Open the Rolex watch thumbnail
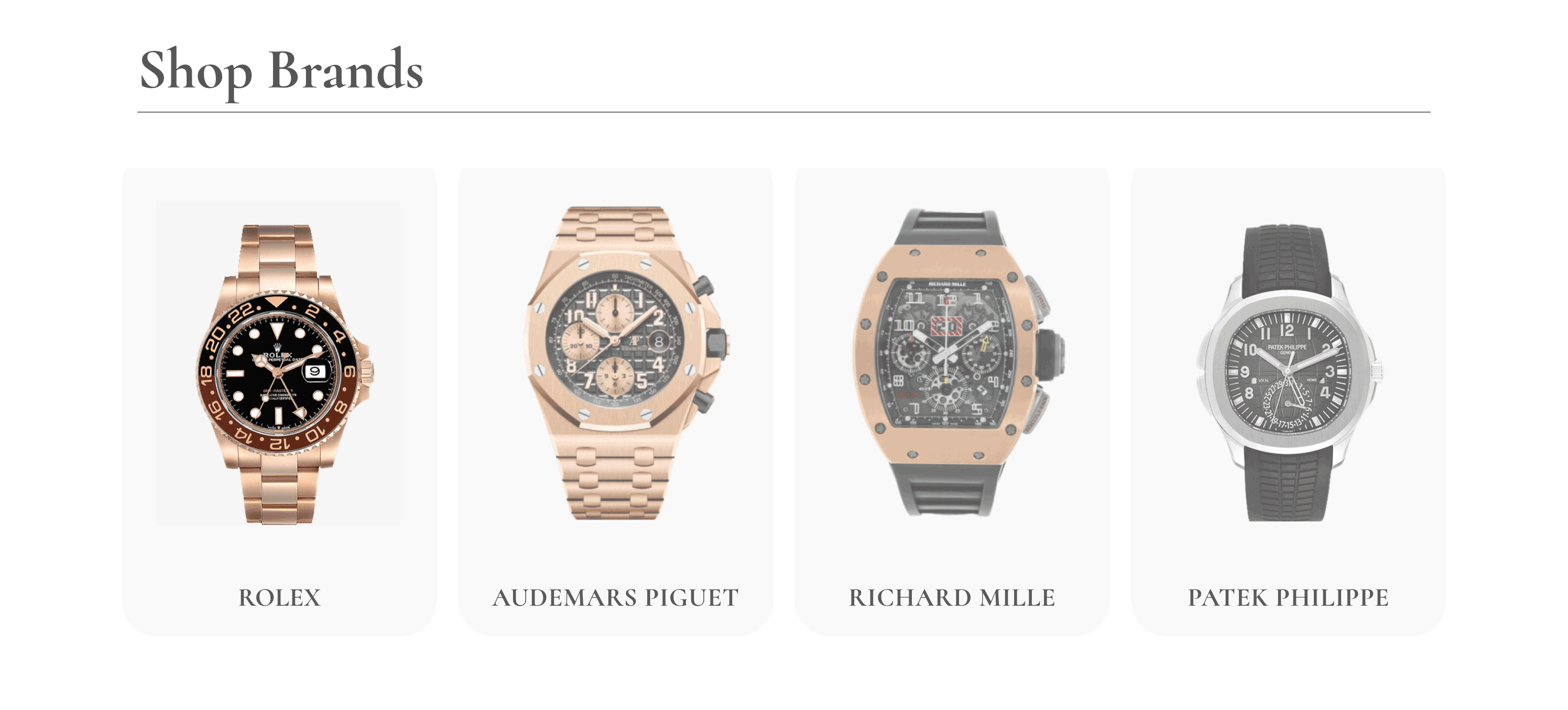This screenshot has width=1568, height=710. click(x=279, y=363)
